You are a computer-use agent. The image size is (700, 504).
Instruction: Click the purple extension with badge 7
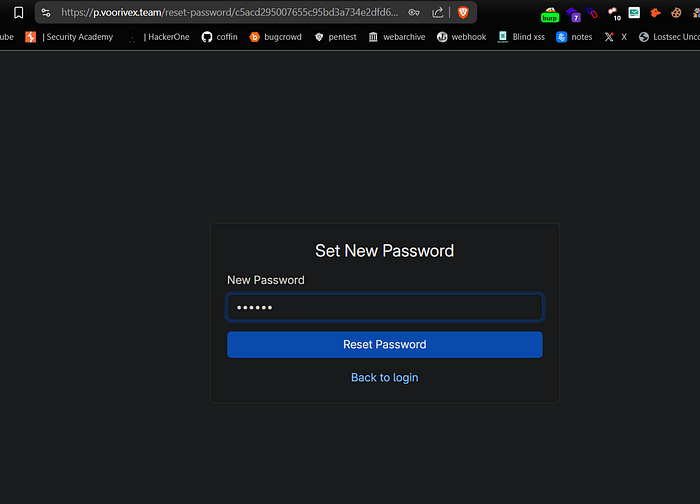tap(574, 15)
